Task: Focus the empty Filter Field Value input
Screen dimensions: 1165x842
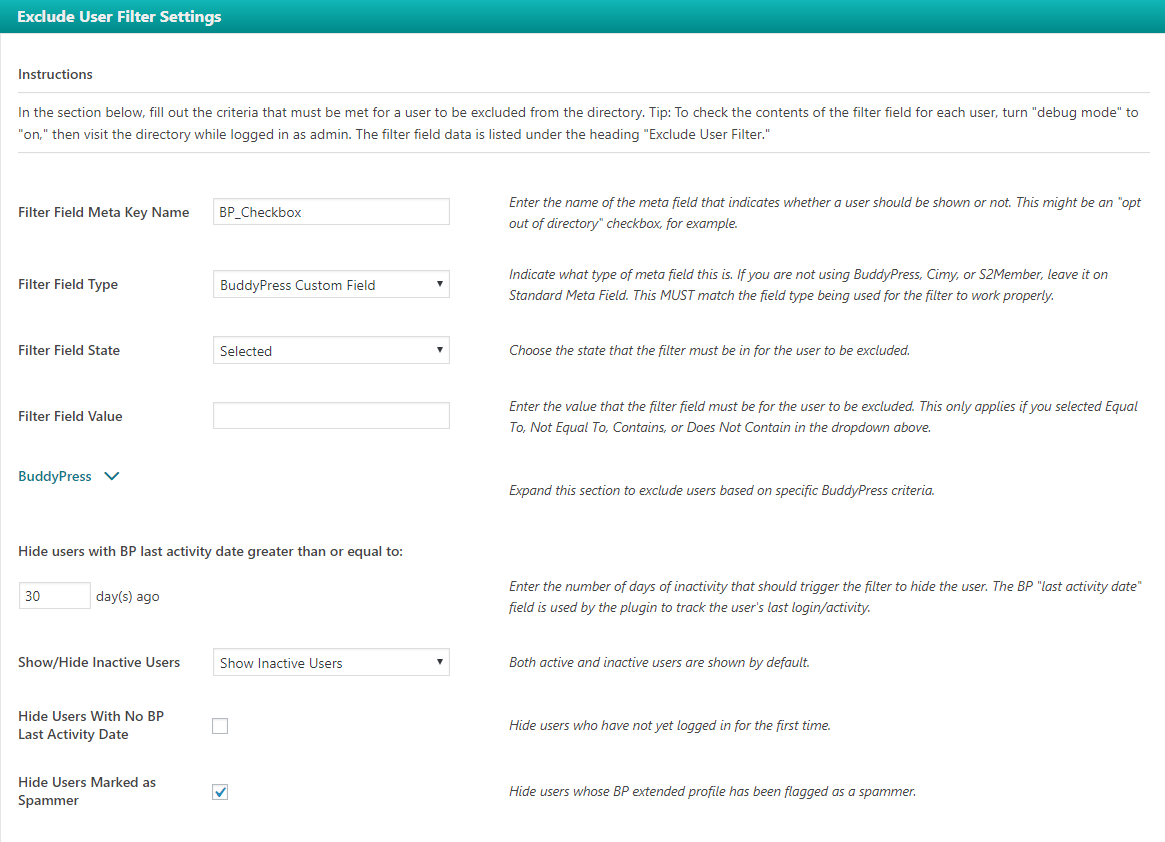Action: [x=331, y=416]
